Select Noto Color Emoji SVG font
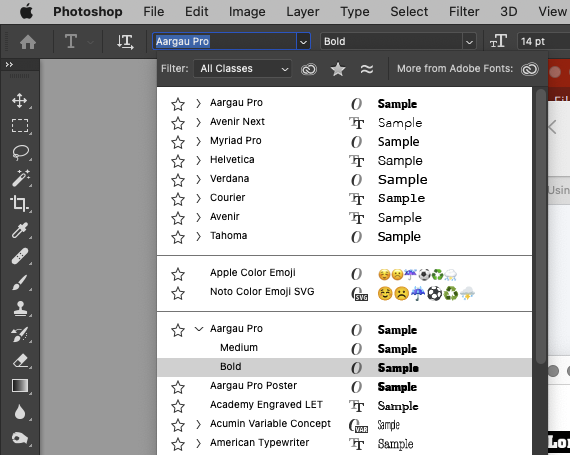The width and height of the screenshot is (570, 455). pyautogui.click(x=344, y=292)
